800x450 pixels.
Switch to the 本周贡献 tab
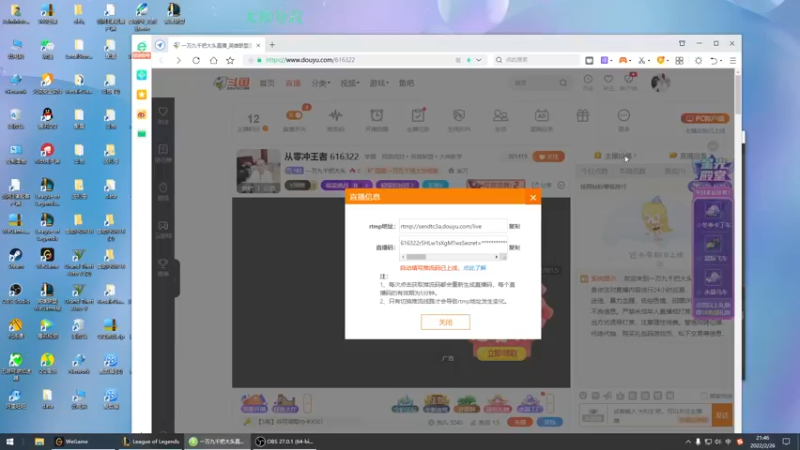tap(632, 171)
